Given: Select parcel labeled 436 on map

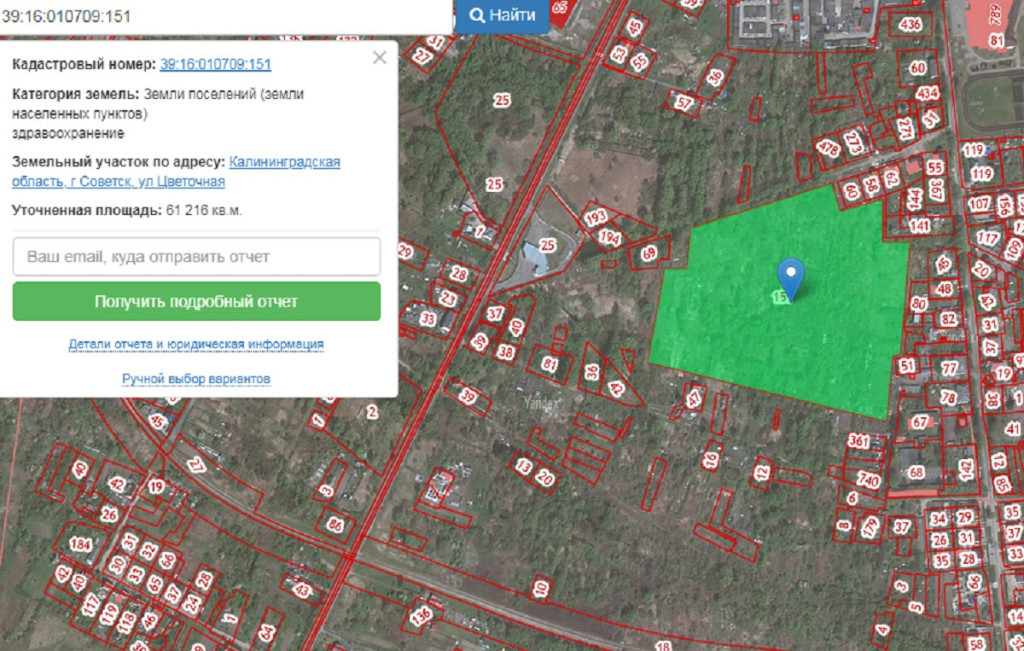Looking at the screenshot, I should (910, 25).
